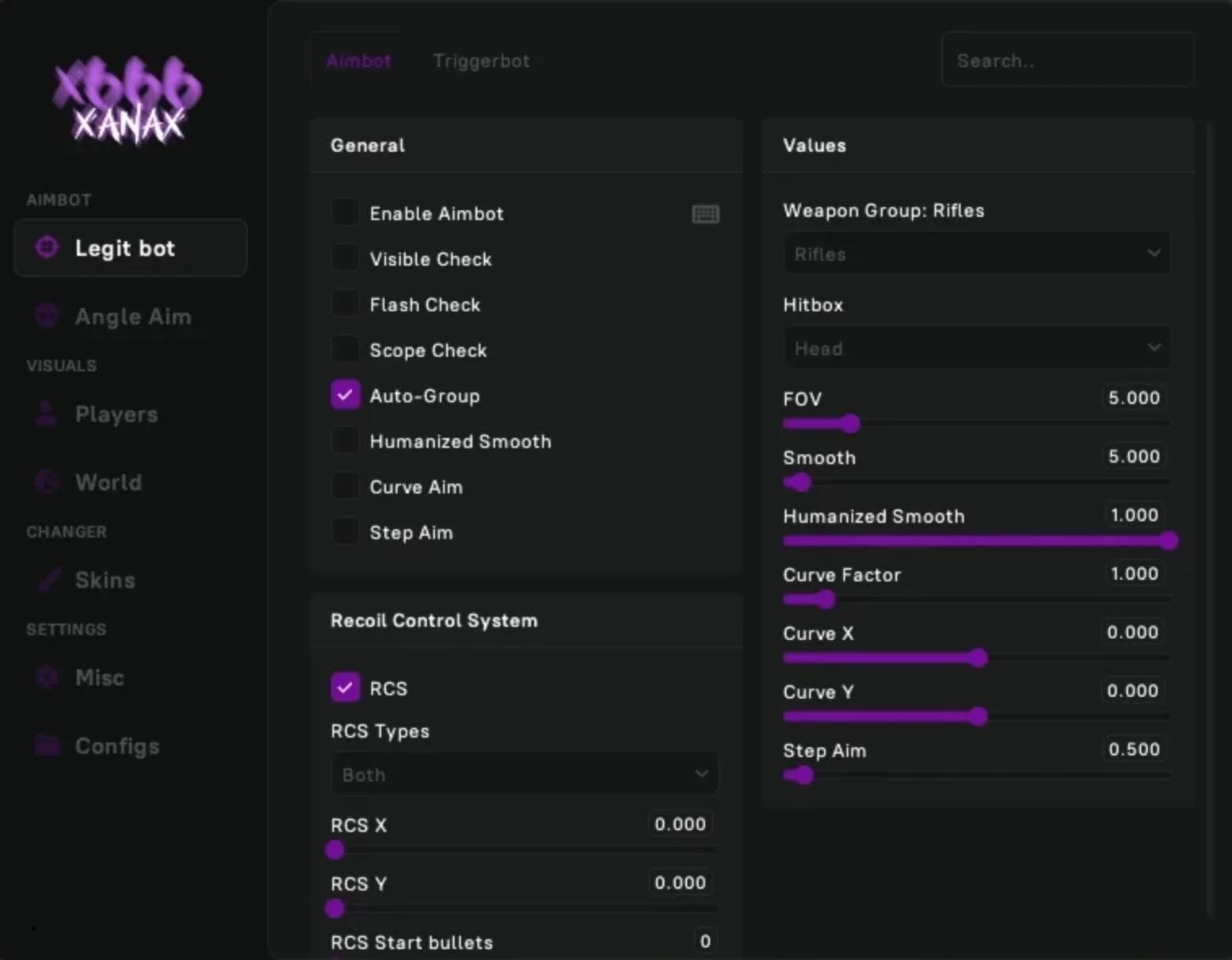
Task: Disable the RCS checkbox
Action: [x=345, y=688]
